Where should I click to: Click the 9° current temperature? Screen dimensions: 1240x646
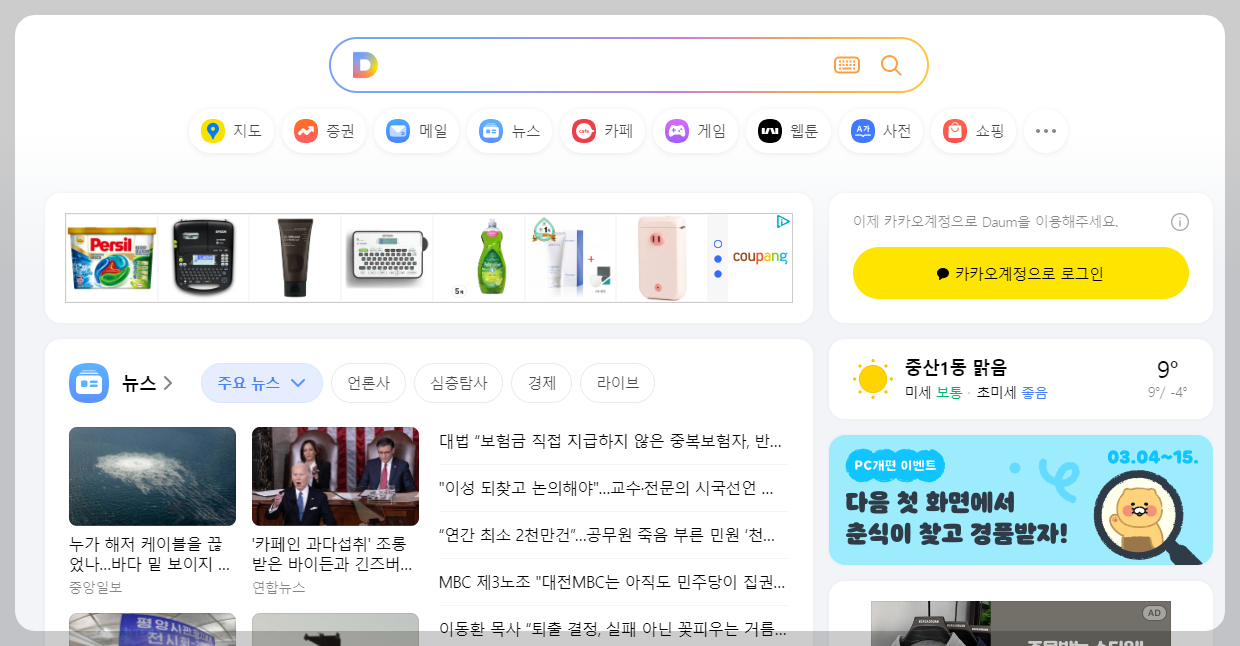pyautogui.click(x=1168, y=369)
